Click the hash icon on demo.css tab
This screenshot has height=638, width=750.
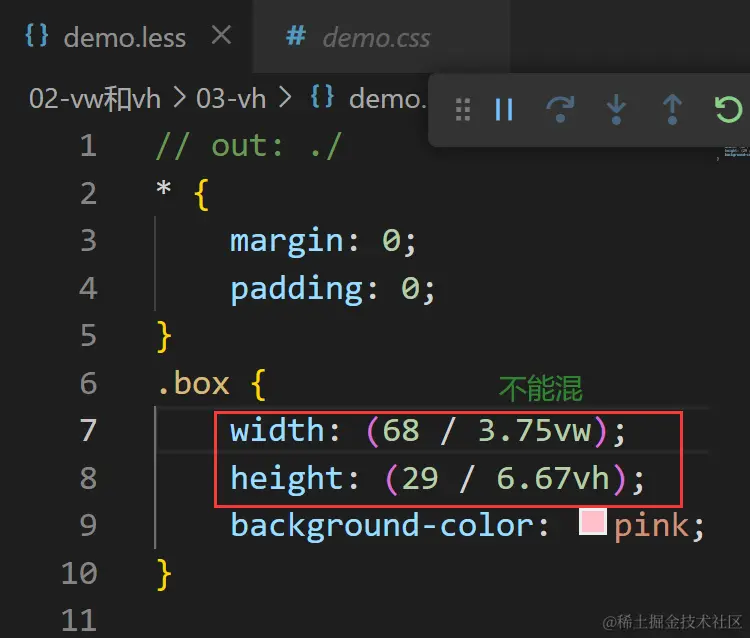pos(296,36)
